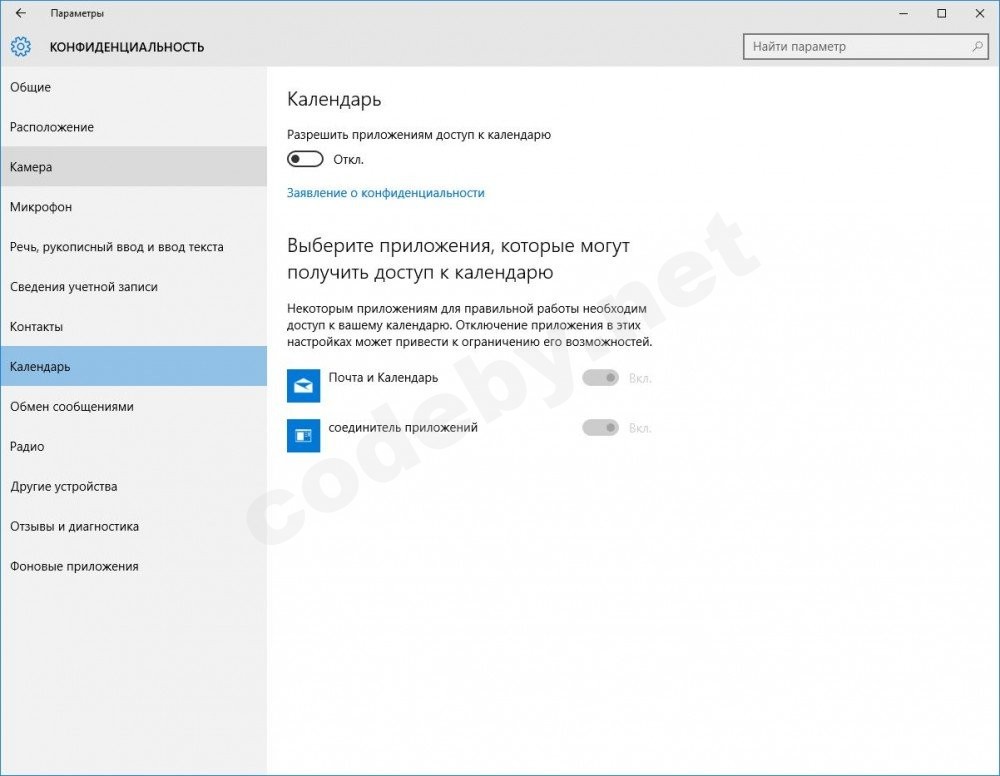Click the settings gear icon

20,47
